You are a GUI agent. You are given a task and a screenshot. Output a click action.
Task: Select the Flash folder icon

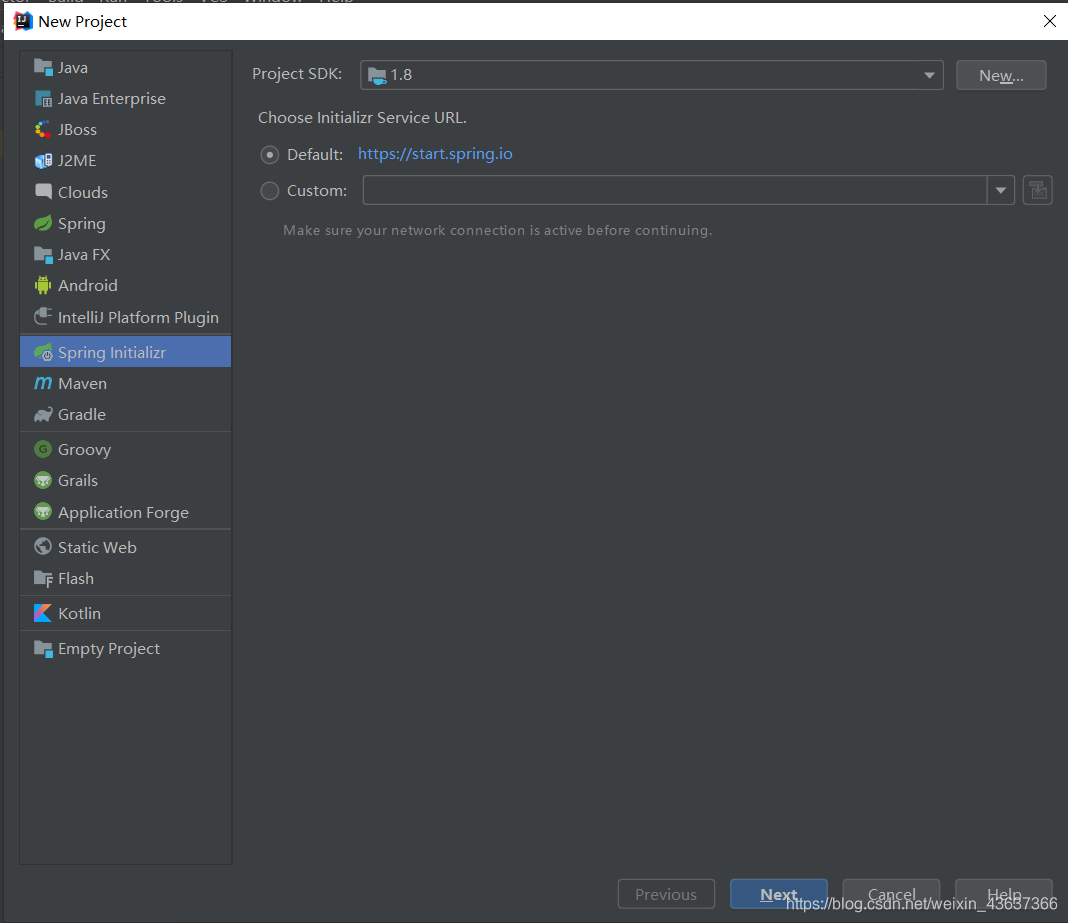(x=43, y=578)
